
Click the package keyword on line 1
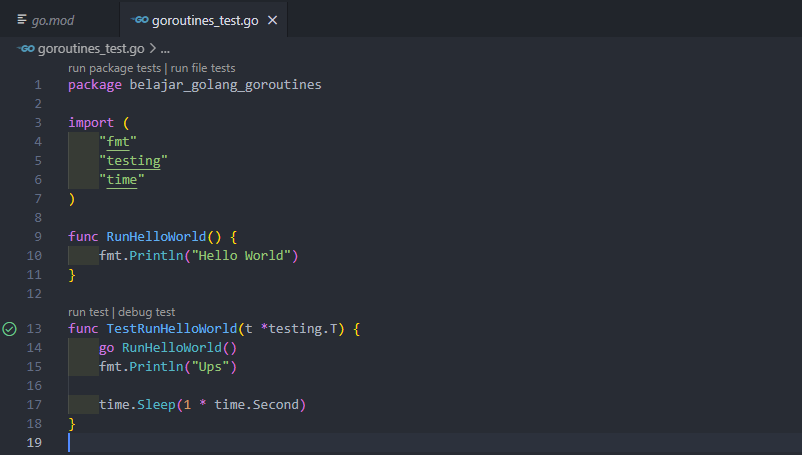(x=95, y=85)
